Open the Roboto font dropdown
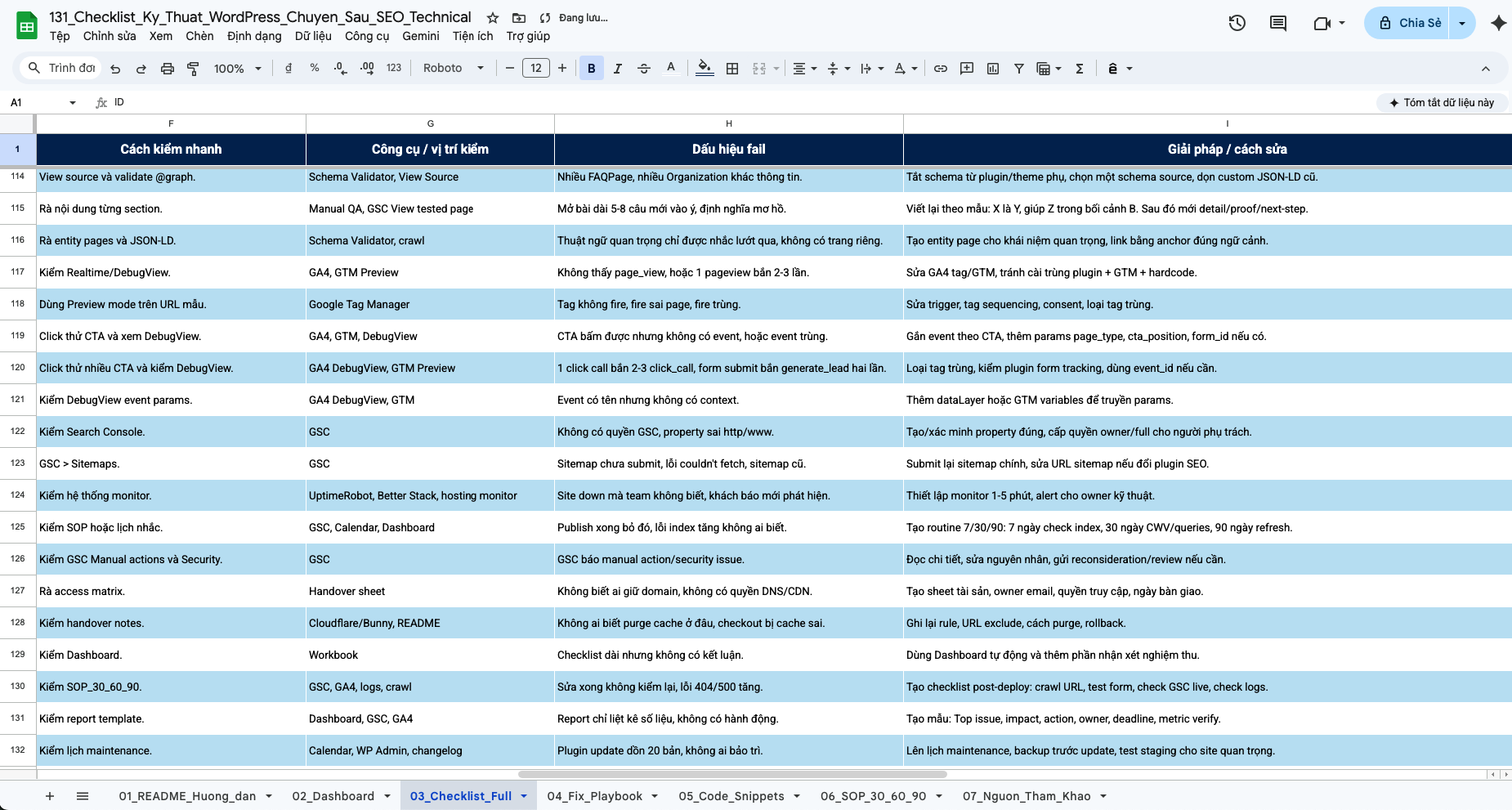 (x=454, y=69)
